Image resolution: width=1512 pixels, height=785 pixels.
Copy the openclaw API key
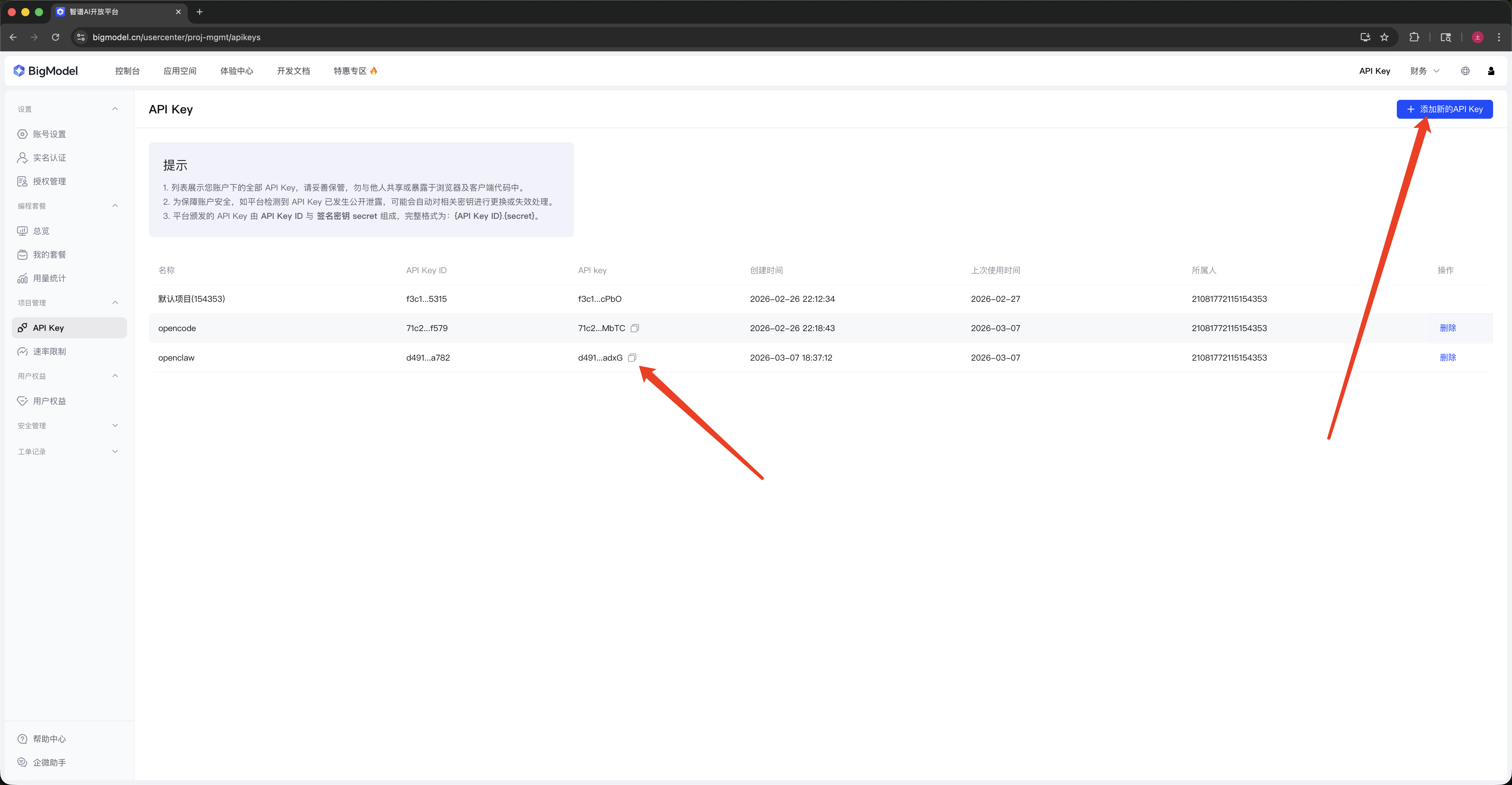tap(632, 358)
